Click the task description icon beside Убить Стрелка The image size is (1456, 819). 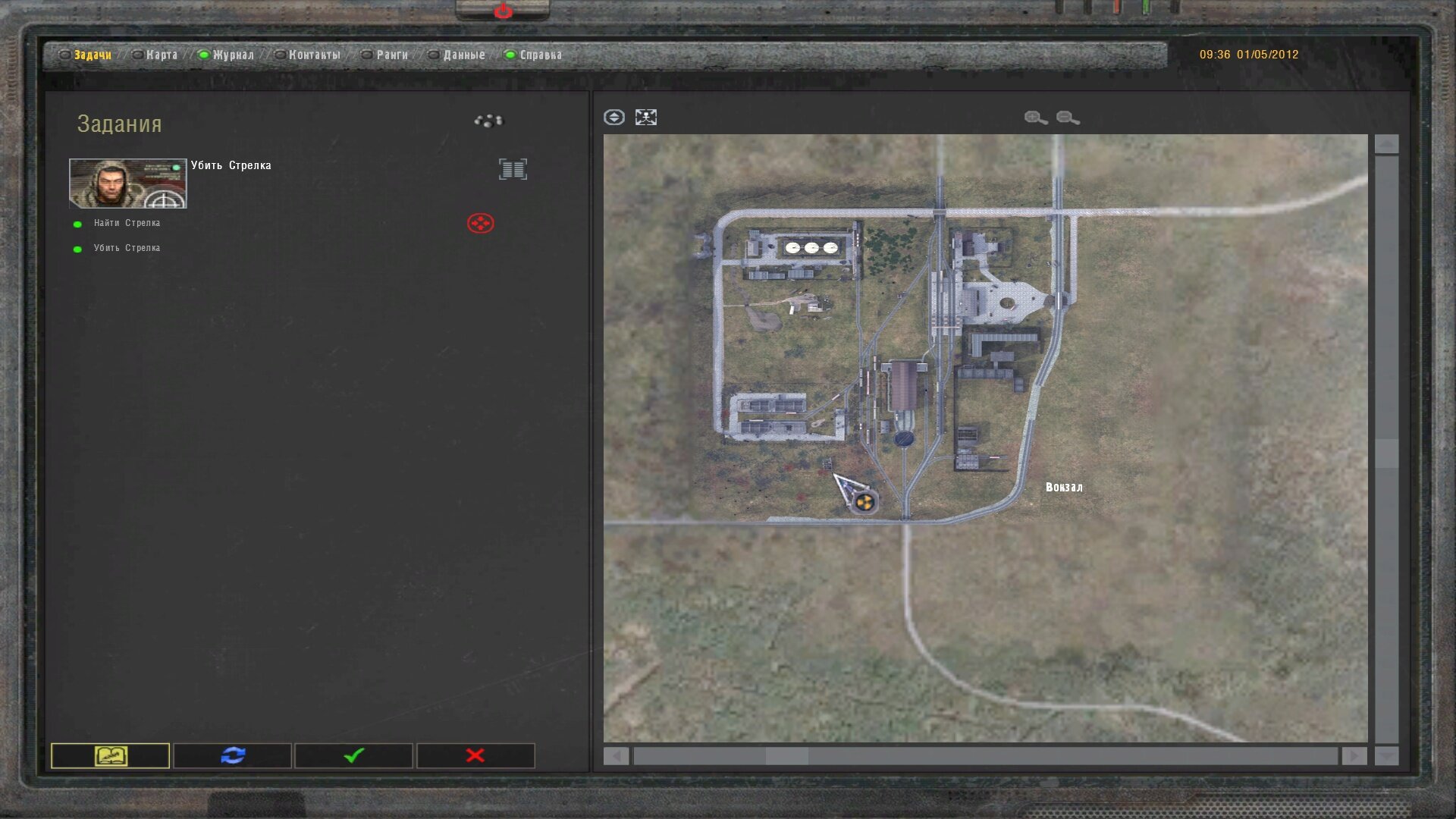513,169
